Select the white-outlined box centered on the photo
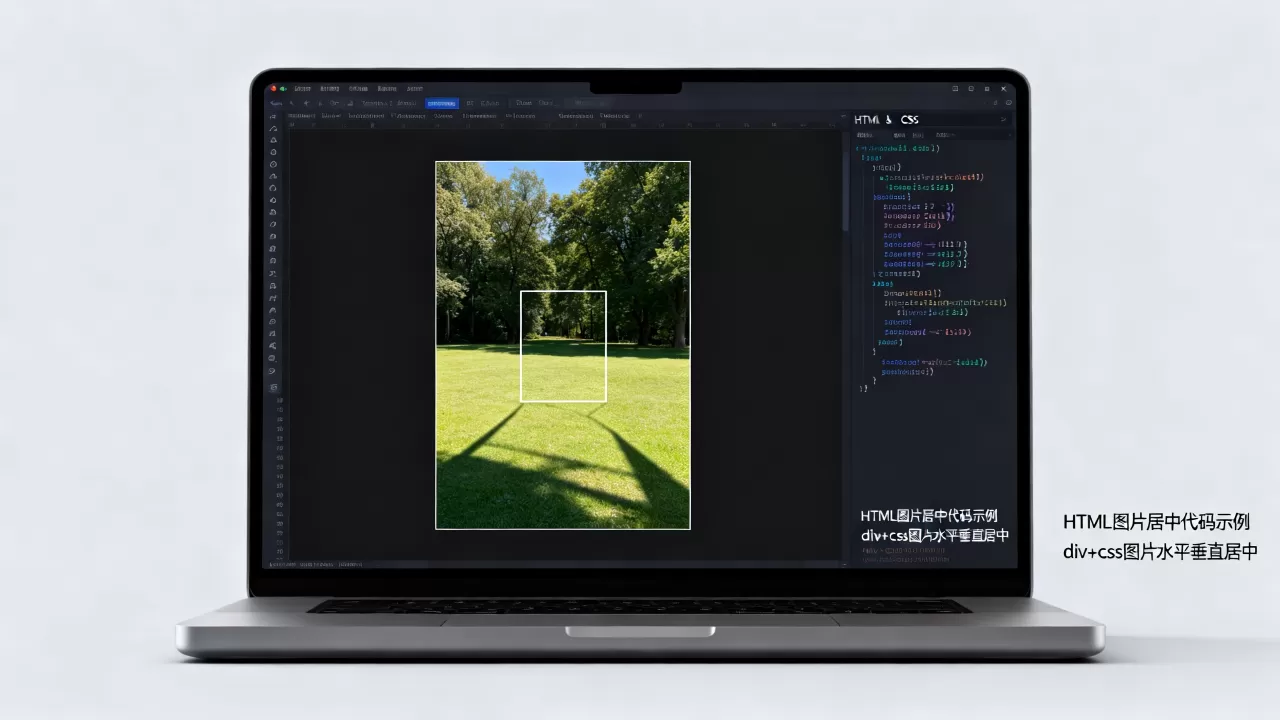Image resolution: width=1280 pixels, height=720 pixels. [563, 346]
